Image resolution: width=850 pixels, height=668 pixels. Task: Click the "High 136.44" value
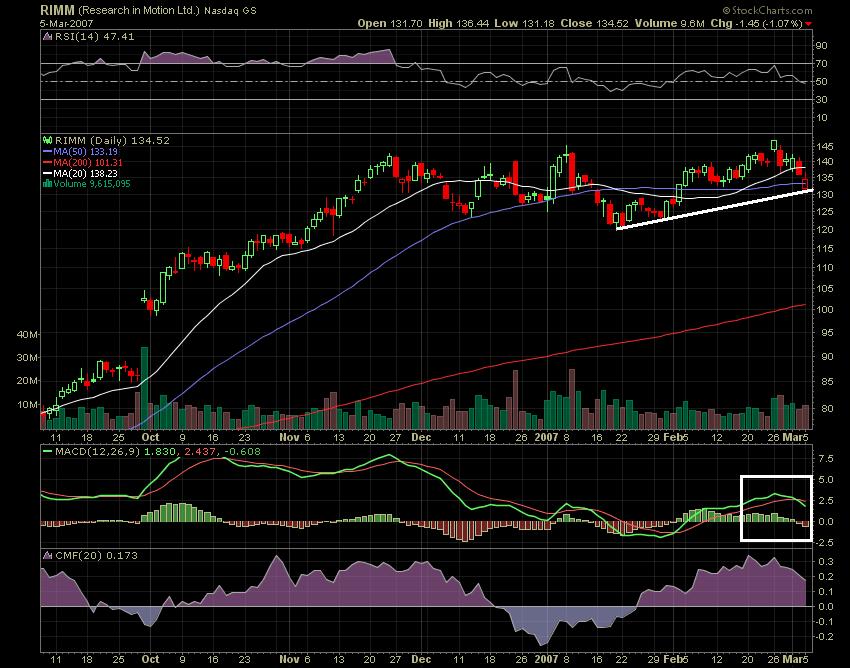tap(459, 23)
